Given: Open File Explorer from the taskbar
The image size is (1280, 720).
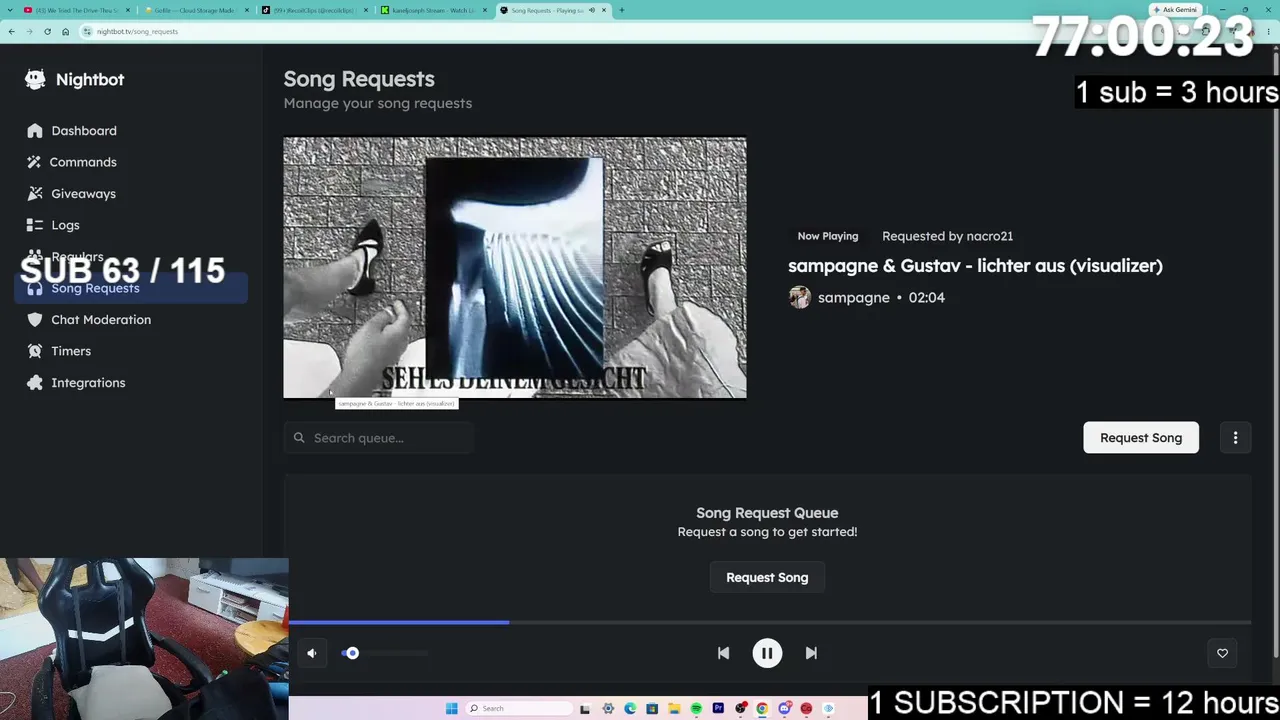Looking at the screenshot, I should coord(674,709).
